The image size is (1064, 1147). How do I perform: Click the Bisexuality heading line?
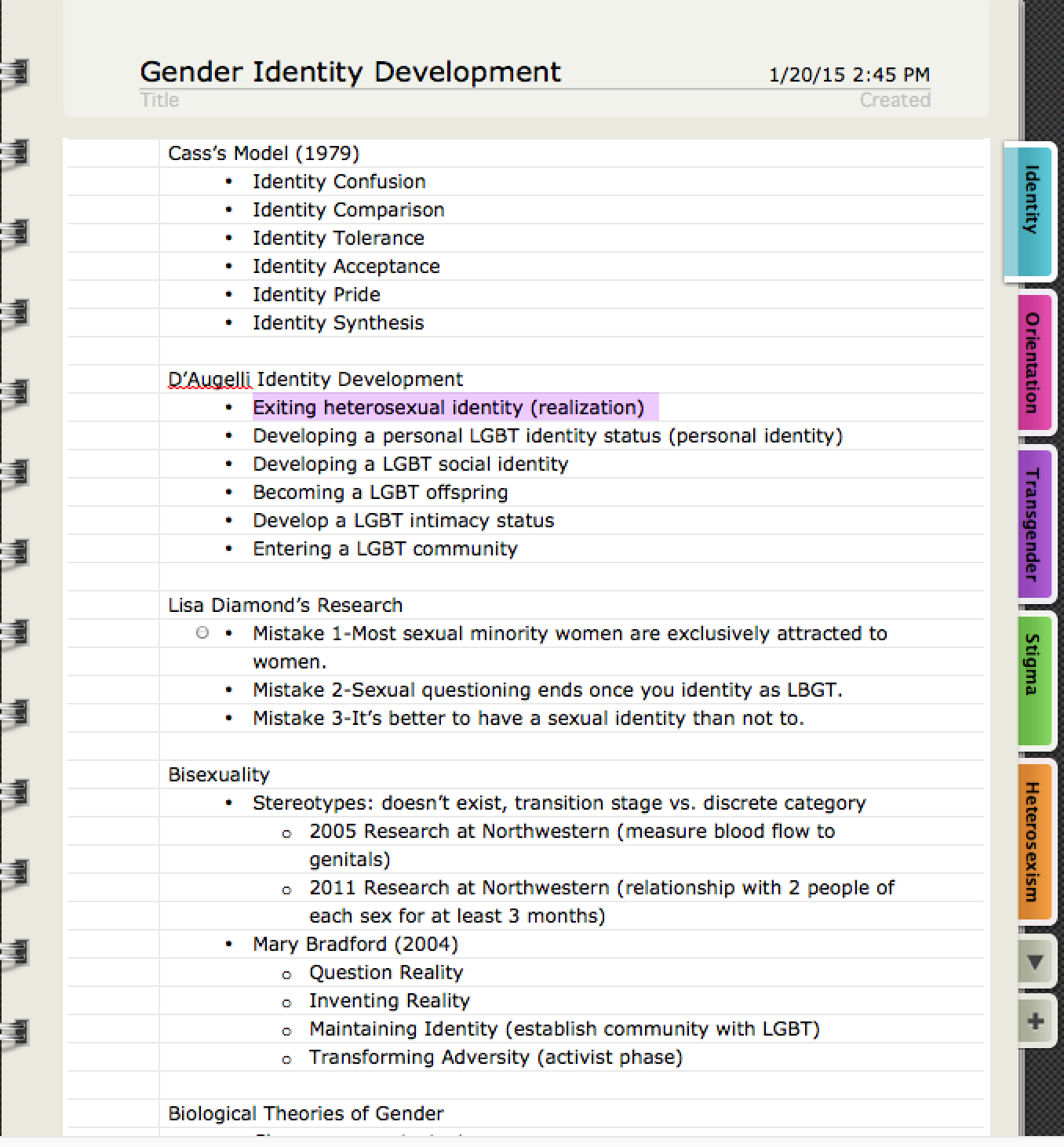click(219, 775)
